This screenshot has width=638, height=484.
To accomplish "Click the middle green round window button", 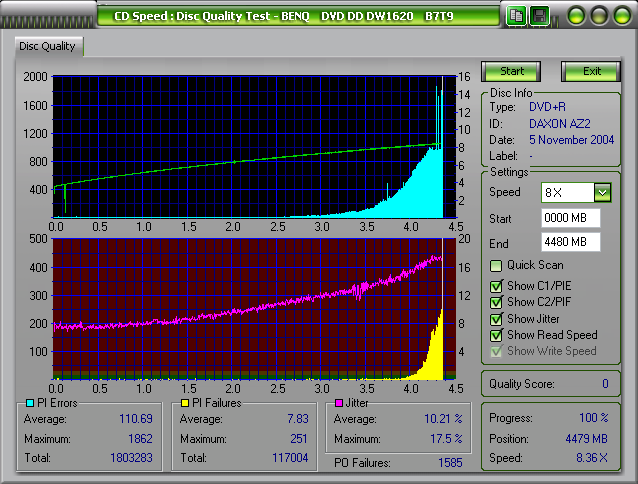I will [599, 16].
